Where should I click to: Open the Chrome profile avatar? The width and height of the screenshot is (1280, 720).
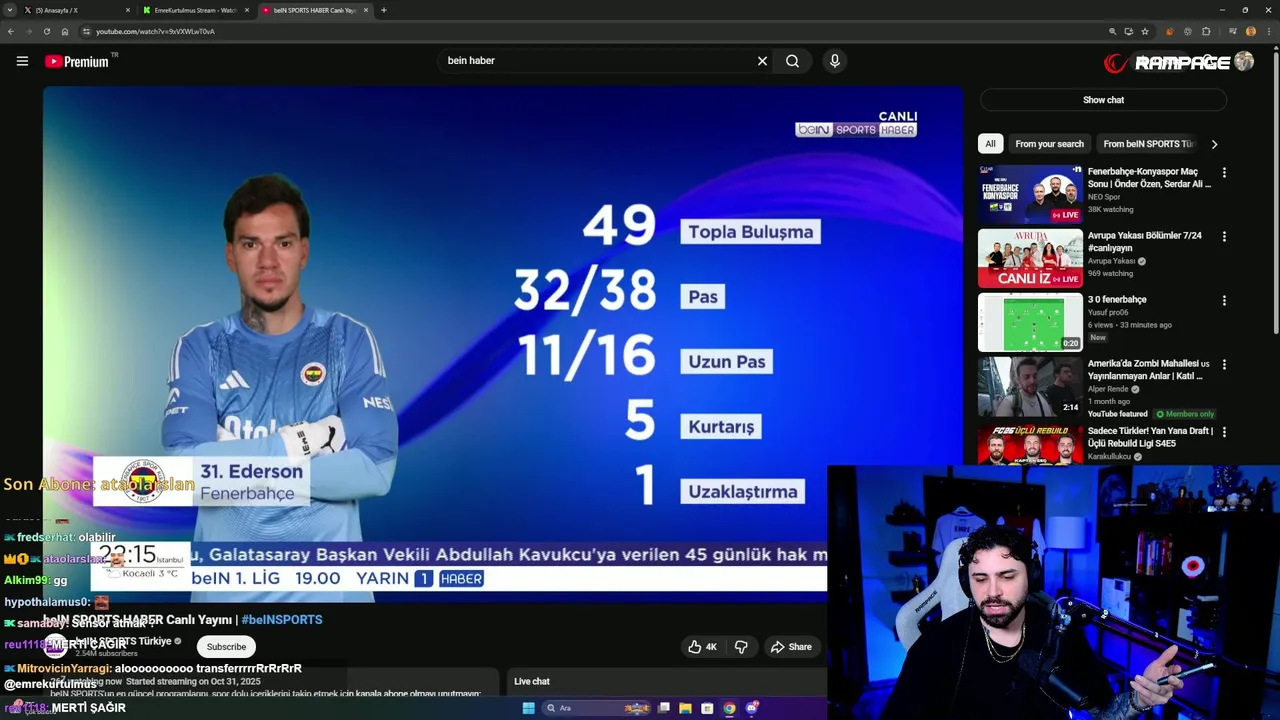pyautogui.click(x=1251, y=31)
